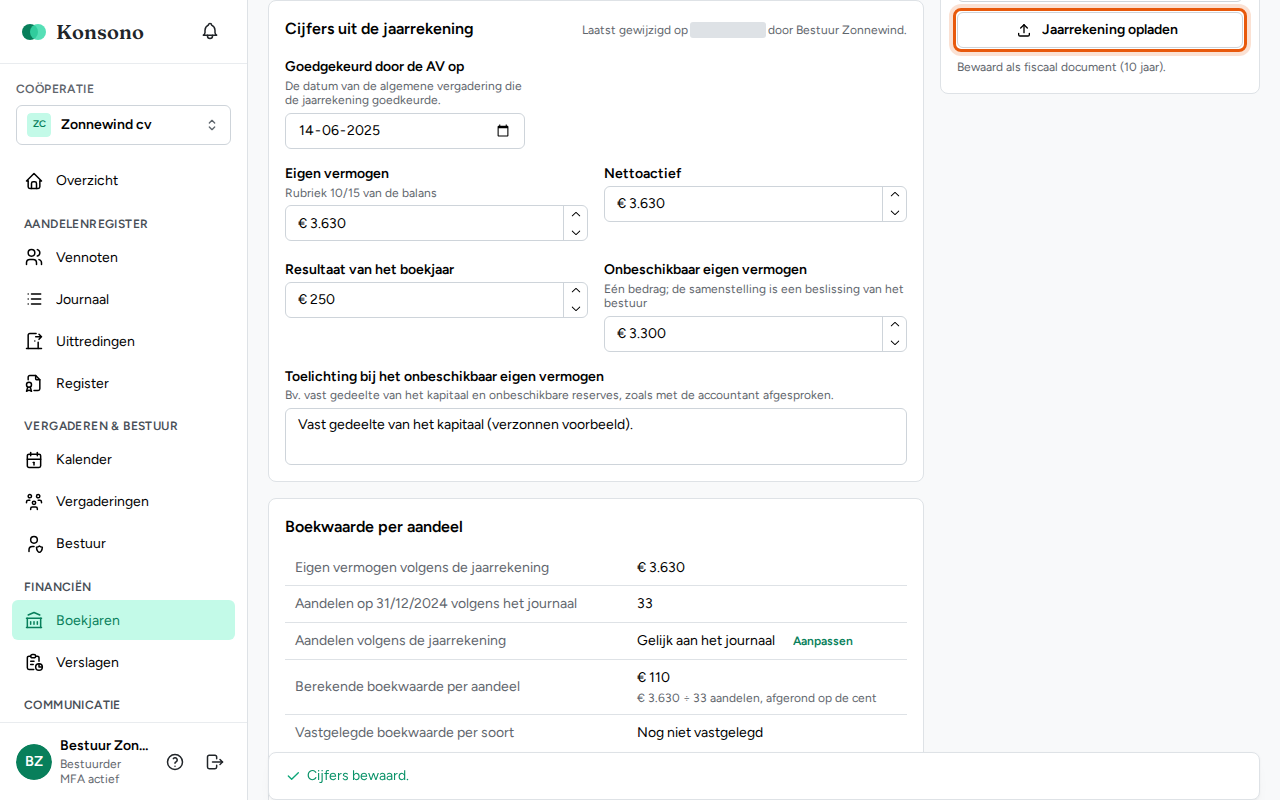The image size is (1280, 800).
Task: Click the Toelichting text area
Action: click(596, 436)
